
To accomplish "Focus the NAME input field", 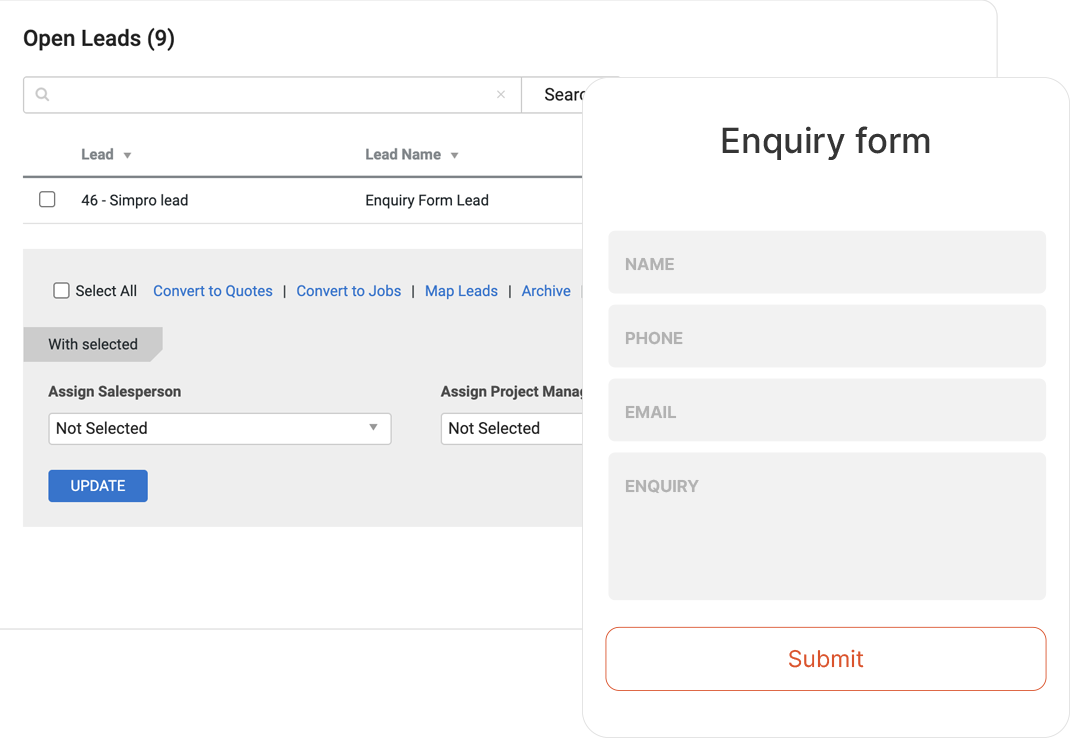I will (x=827, y=263).
